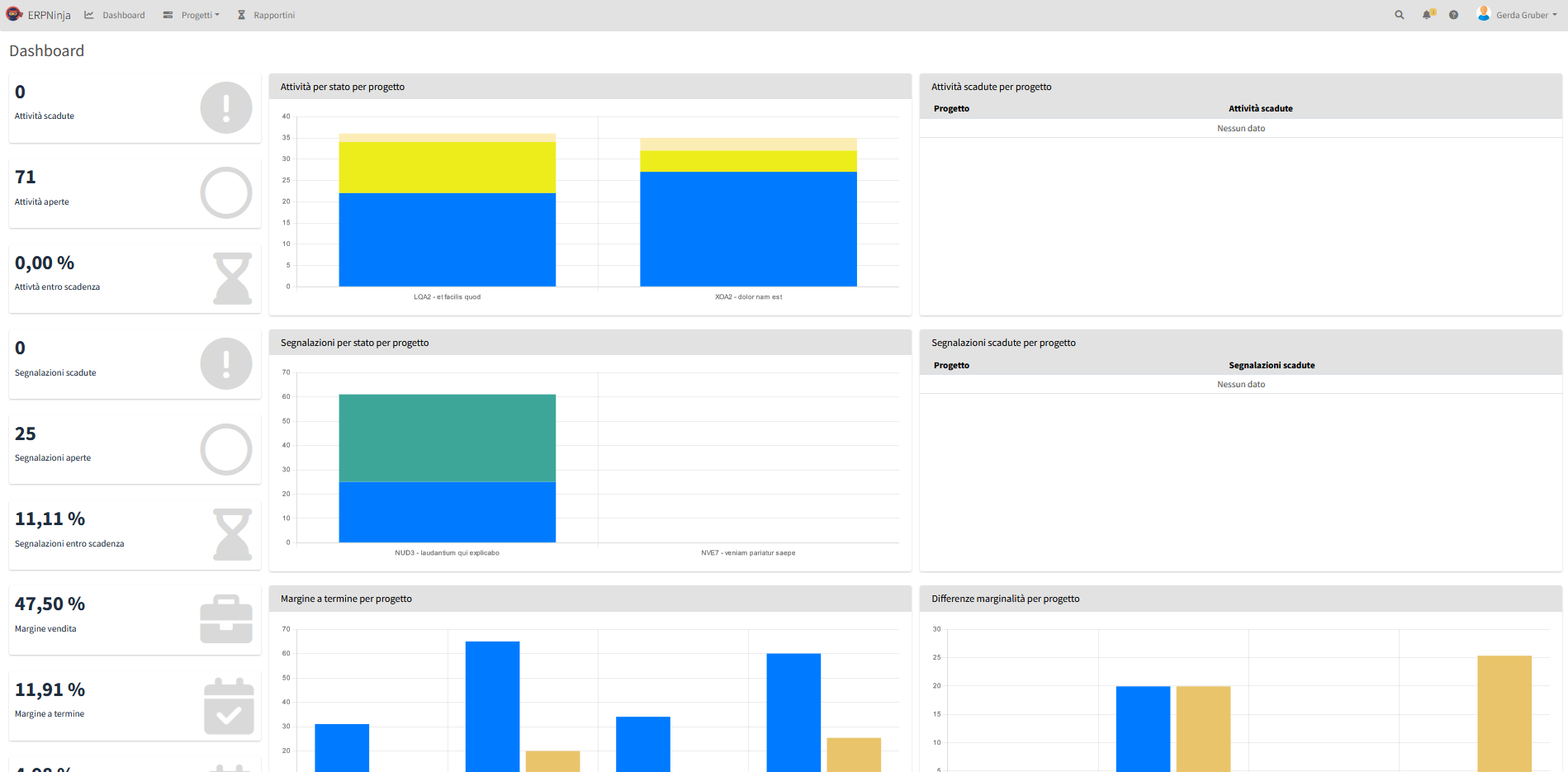Click exclamation icon on Attività scadute card
The image size is (1568, 772).
pyautogui.click(x=226, y=107)
